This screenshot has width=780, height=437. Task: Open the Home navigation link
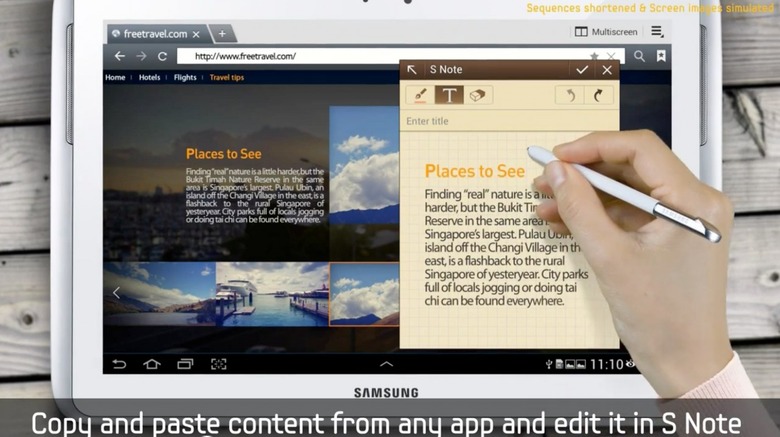point(115,77)
